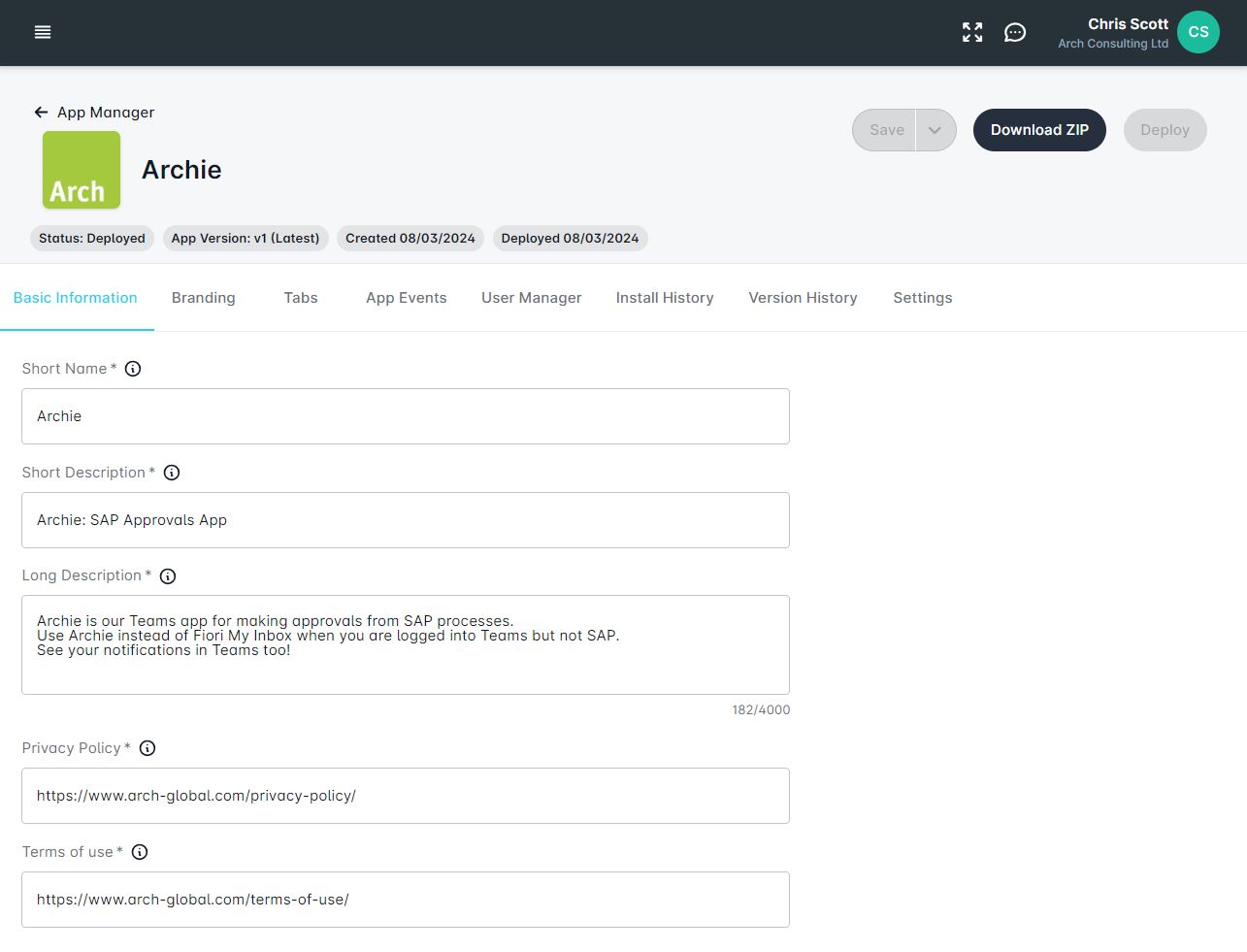Open the Save button dropdown arrow

tap(935, 129)
